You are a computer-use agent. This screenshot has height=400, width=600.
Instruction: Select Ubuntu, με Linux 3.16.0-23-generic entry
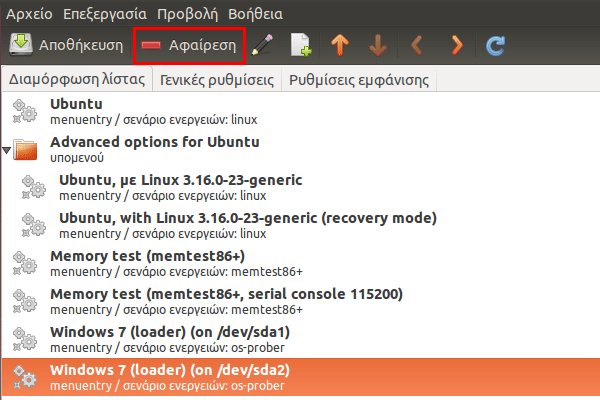click(301, 187)
